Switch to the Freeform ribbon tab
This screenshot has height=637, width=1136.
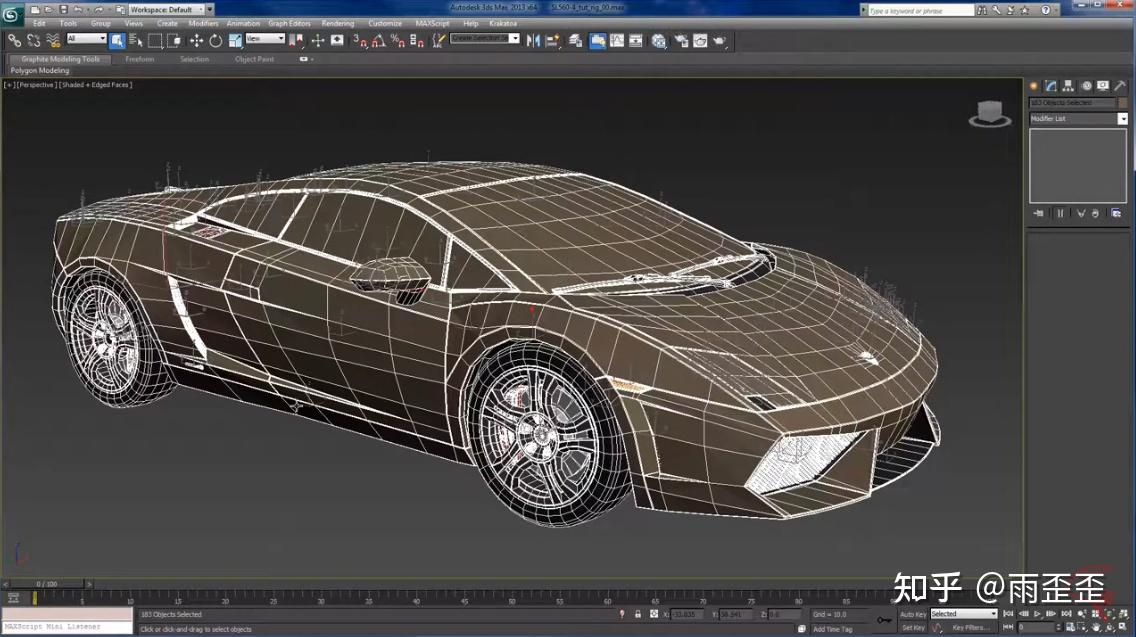[141, 60]
